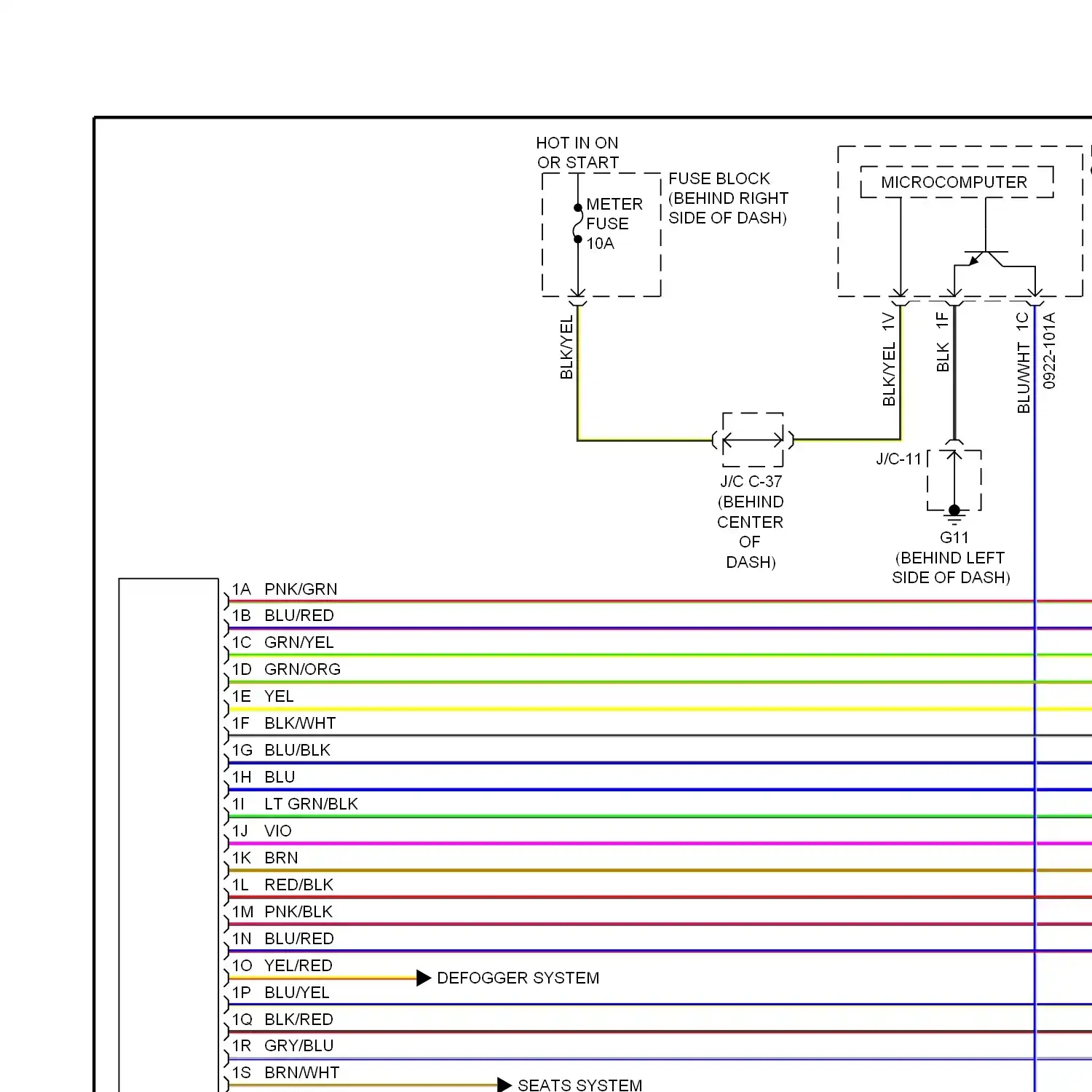Screen dimensions: 1092x1092
Task: Click the 1V connector terminal on the microcomputer box
Action: (901, 297)
